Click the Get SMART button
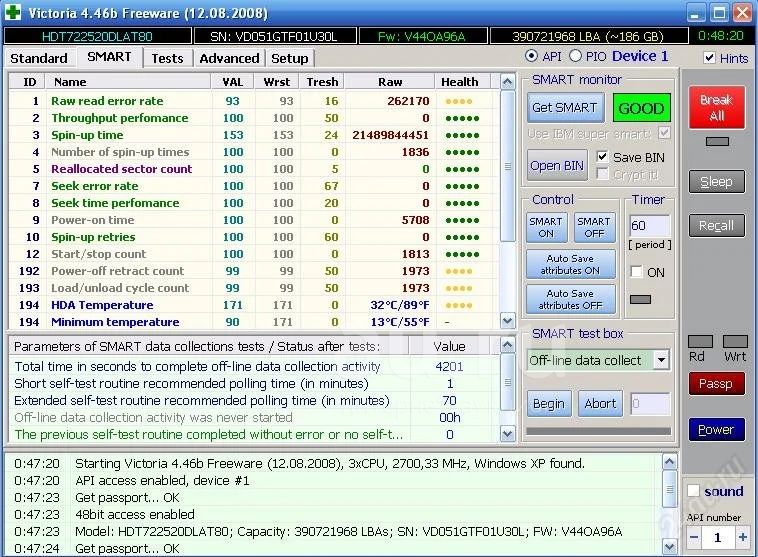This screenshot has height=557, width=758. [565, 108]
